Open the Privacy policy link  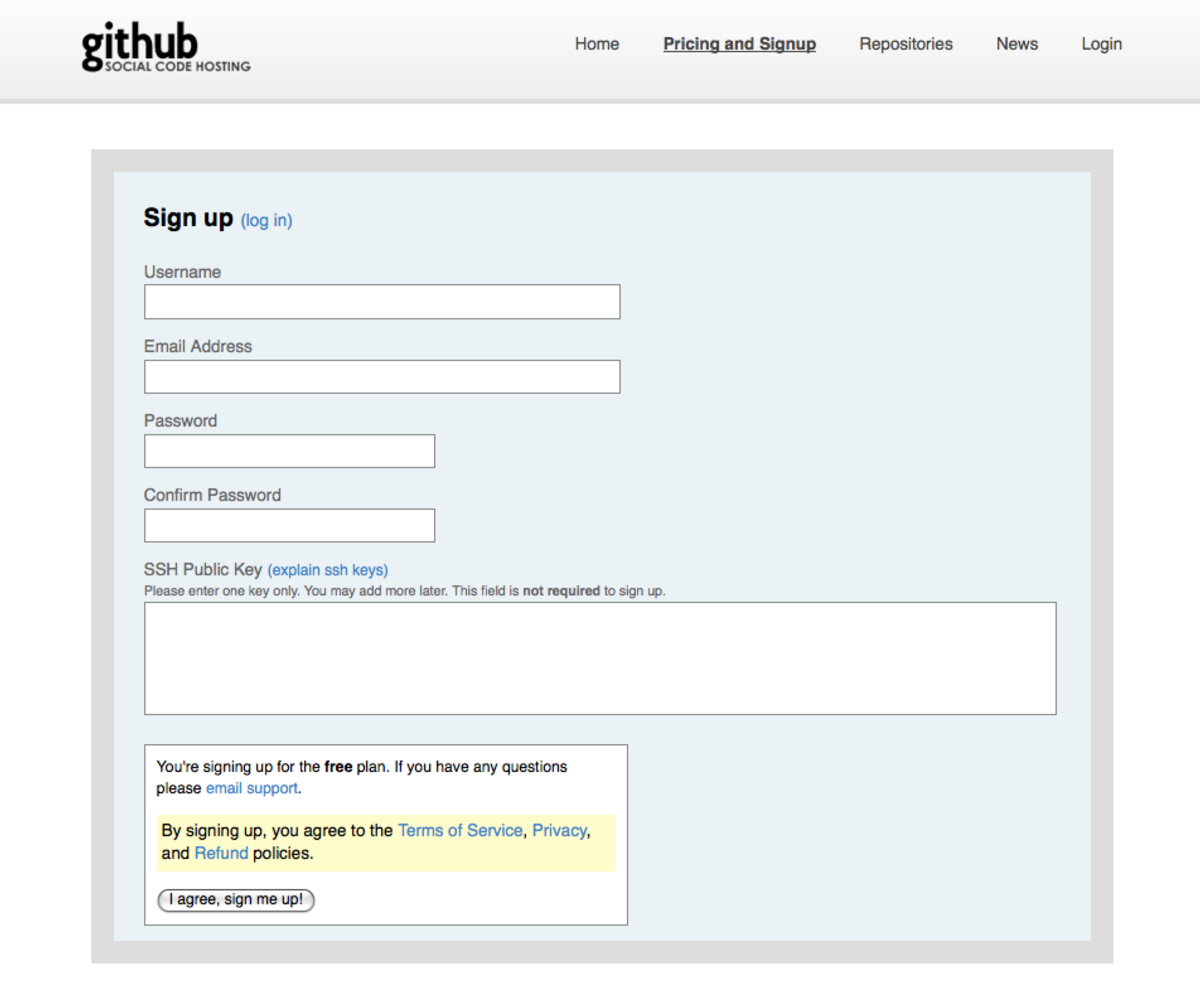559,830
